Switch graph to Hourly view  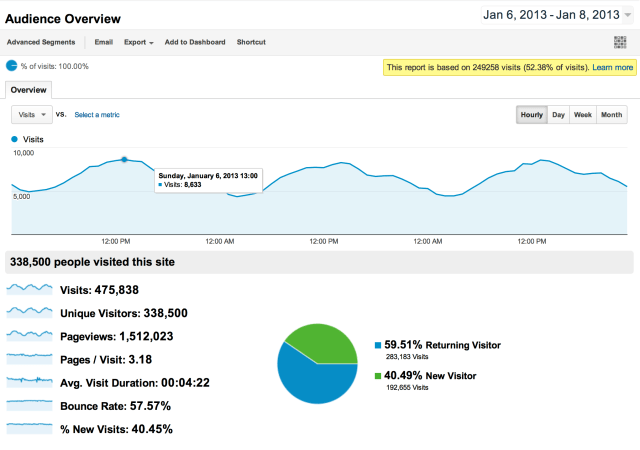(531, 115)
